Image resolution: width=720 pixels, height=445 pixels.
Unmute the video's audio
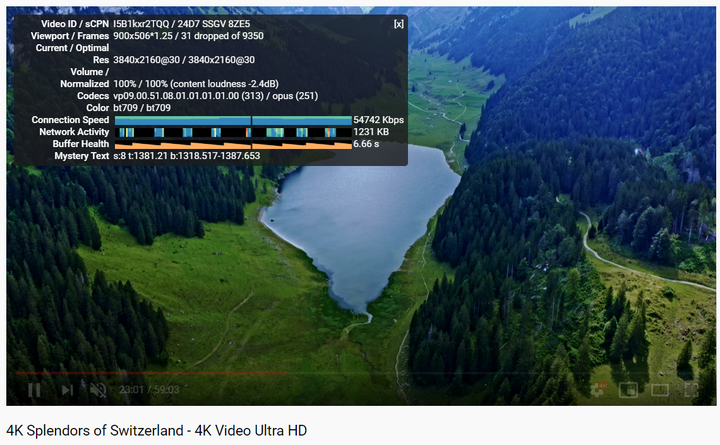[x=98, y=390]
